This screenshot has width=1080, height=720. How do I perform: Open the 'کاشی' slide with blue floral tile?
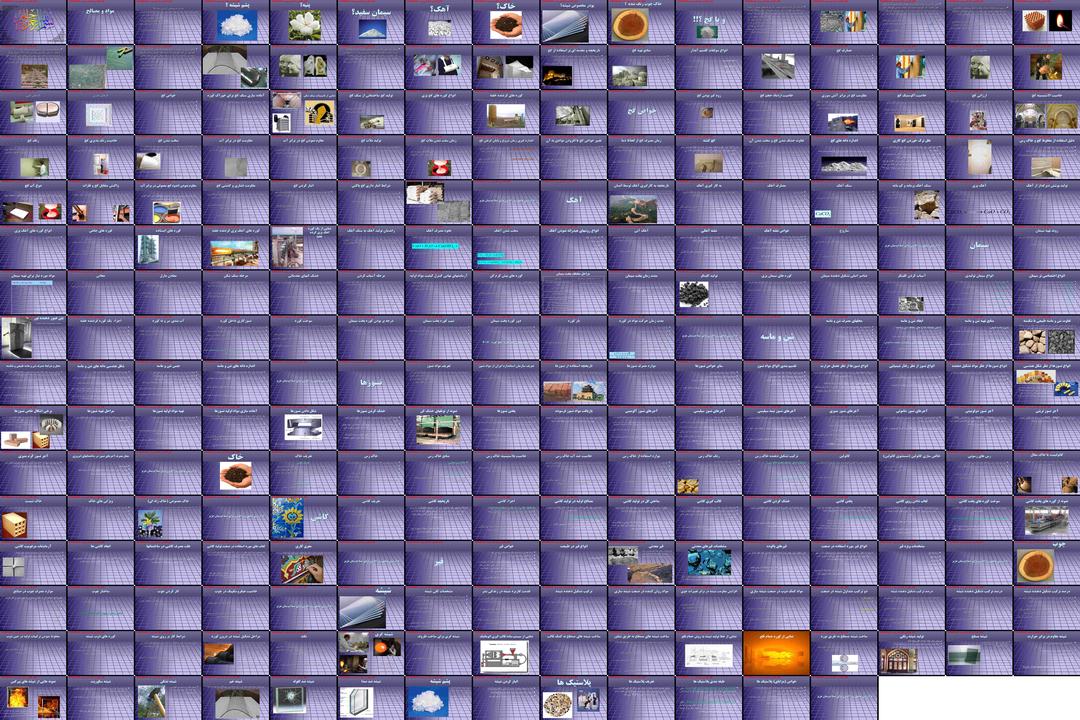(303, 517)
